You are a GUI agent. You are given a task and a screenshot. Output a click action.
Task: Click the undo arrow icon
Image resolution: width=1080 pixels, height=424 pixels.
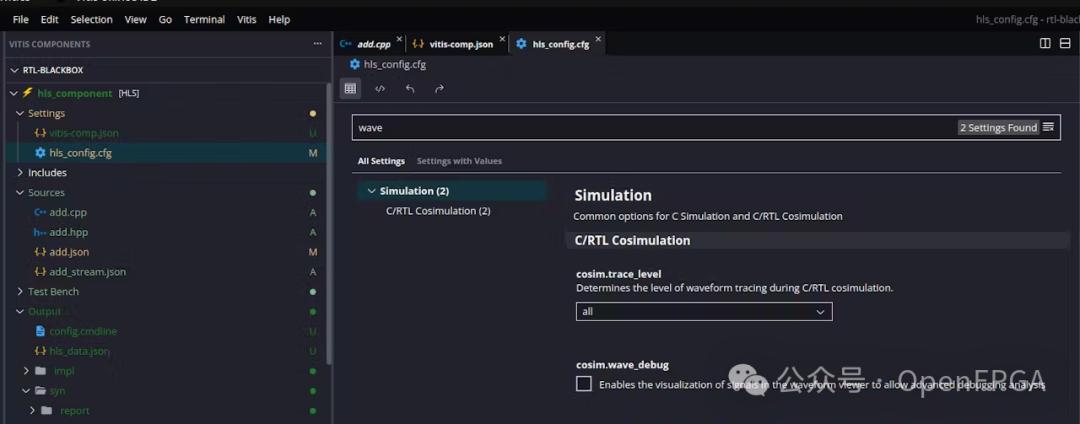coord(410,89)
